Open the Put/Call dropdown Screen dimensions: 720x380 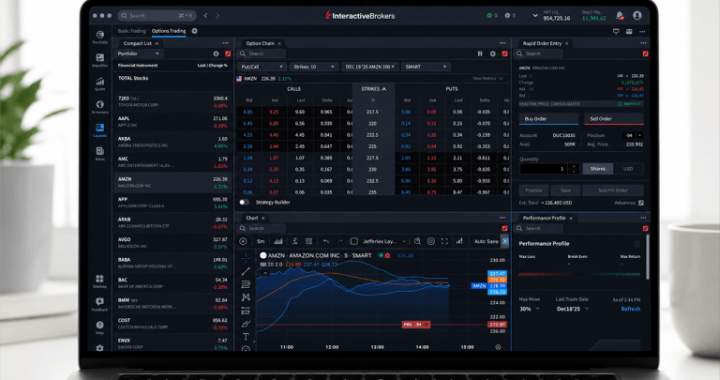click(262, 67)
